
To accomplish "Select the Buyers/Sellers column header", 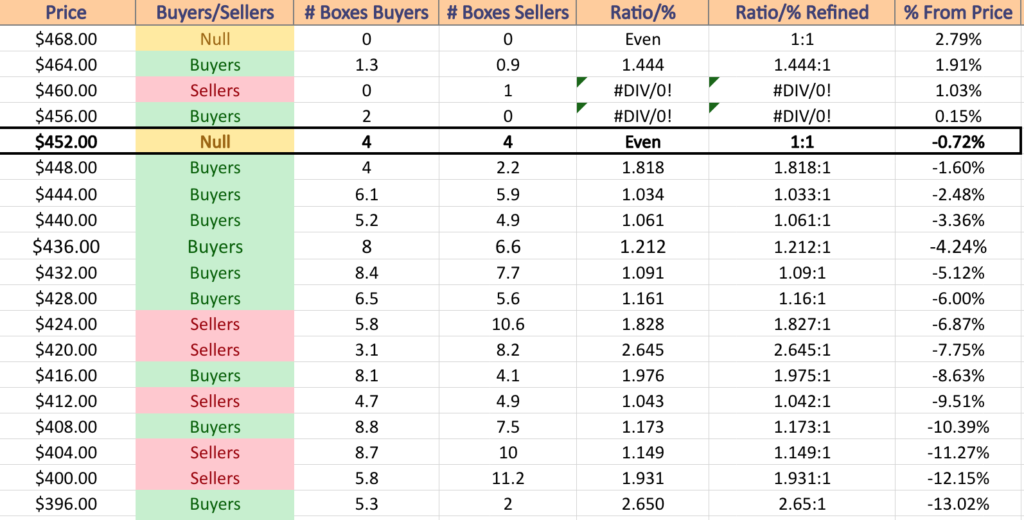I will coord(215,12).
